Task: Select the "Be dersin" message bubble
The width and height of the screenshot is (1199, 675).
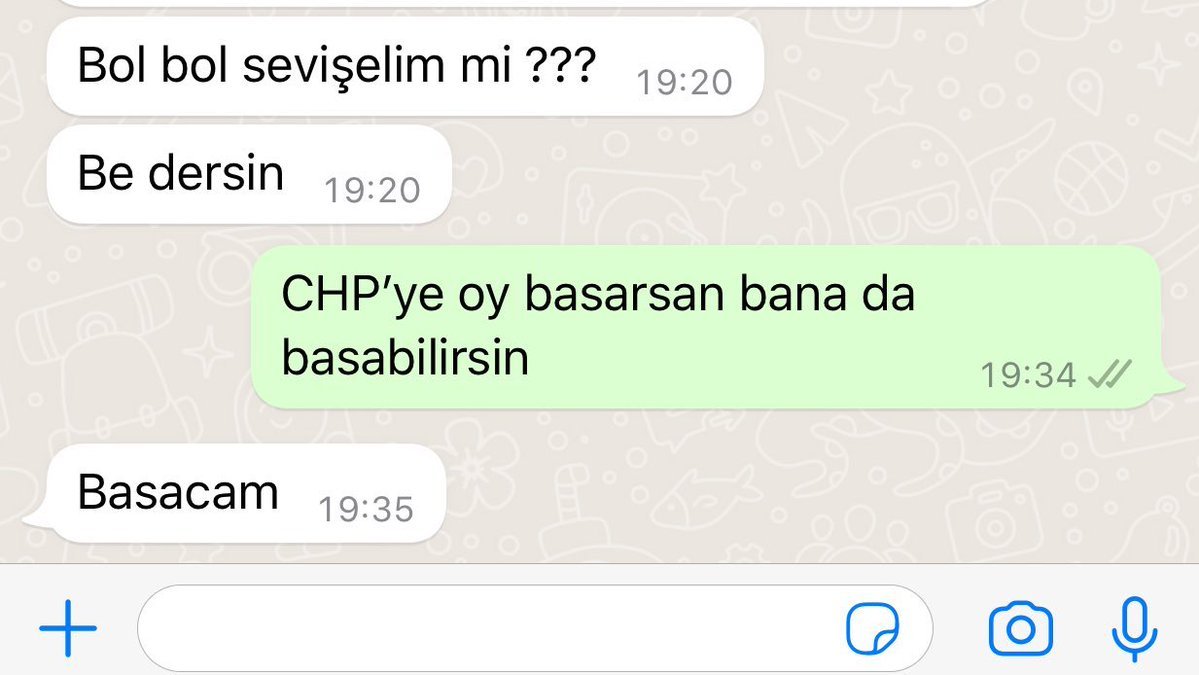Action: click(249, 174)
